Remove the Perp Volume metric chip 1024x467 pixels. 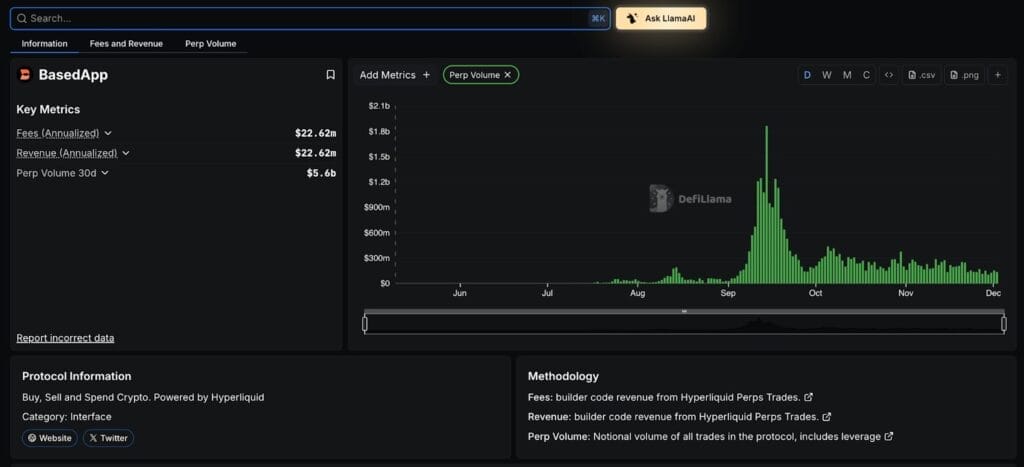[x=507, y=75]
